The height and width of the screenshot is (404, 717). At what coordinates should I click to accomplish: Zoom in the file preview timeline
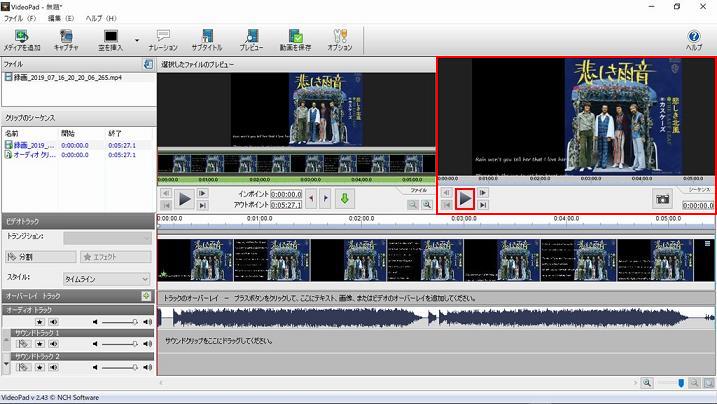(x=427, y=205)
